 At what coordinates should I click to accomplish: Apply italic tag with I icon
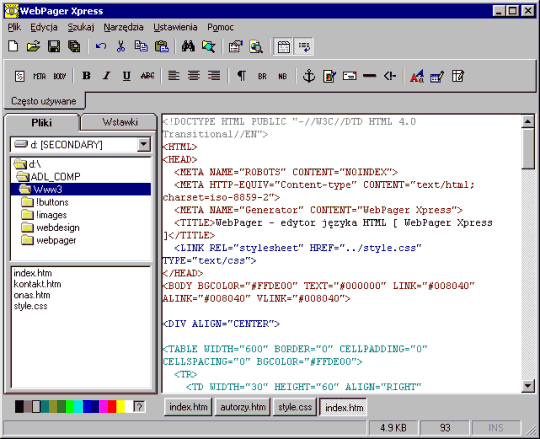coord(107,76)
